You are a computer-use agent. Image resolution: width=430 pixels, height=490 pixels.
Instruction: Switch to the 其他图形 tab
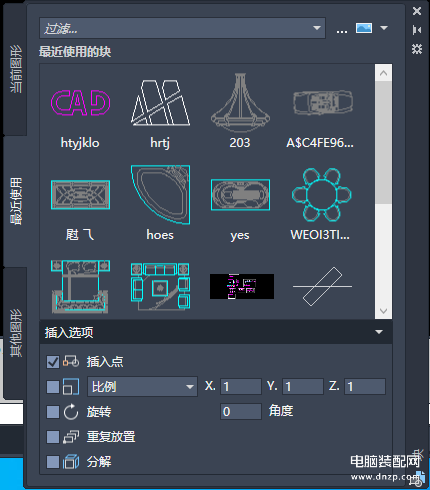pyautogui.click(x=15, y=333)
